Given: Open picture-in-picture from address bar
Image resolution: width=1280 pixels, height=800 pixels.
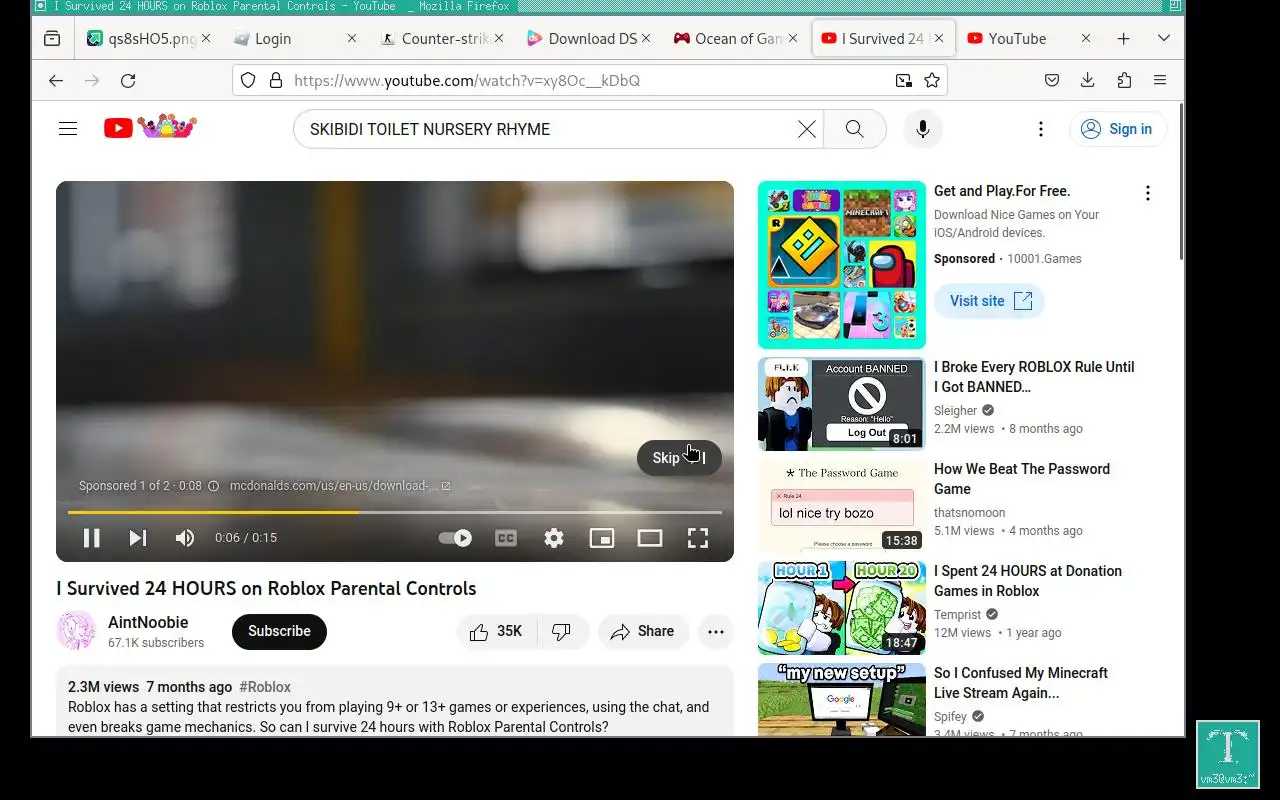Looking at the screenshot, I should [904, 80].
